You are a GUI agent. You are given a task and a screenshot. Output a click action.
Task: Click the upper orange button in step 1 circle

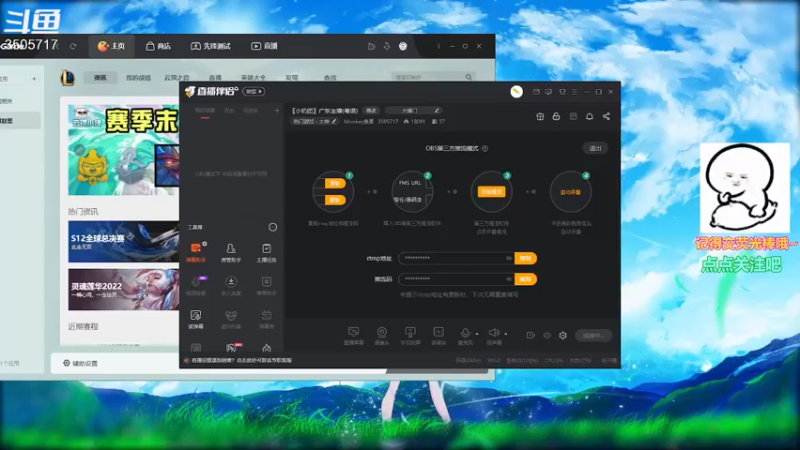(x=335, y=183)
